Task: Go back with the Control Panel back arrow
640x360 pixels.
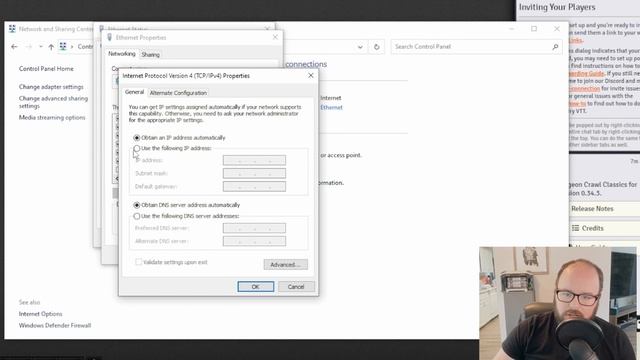Action: (14, 47)
